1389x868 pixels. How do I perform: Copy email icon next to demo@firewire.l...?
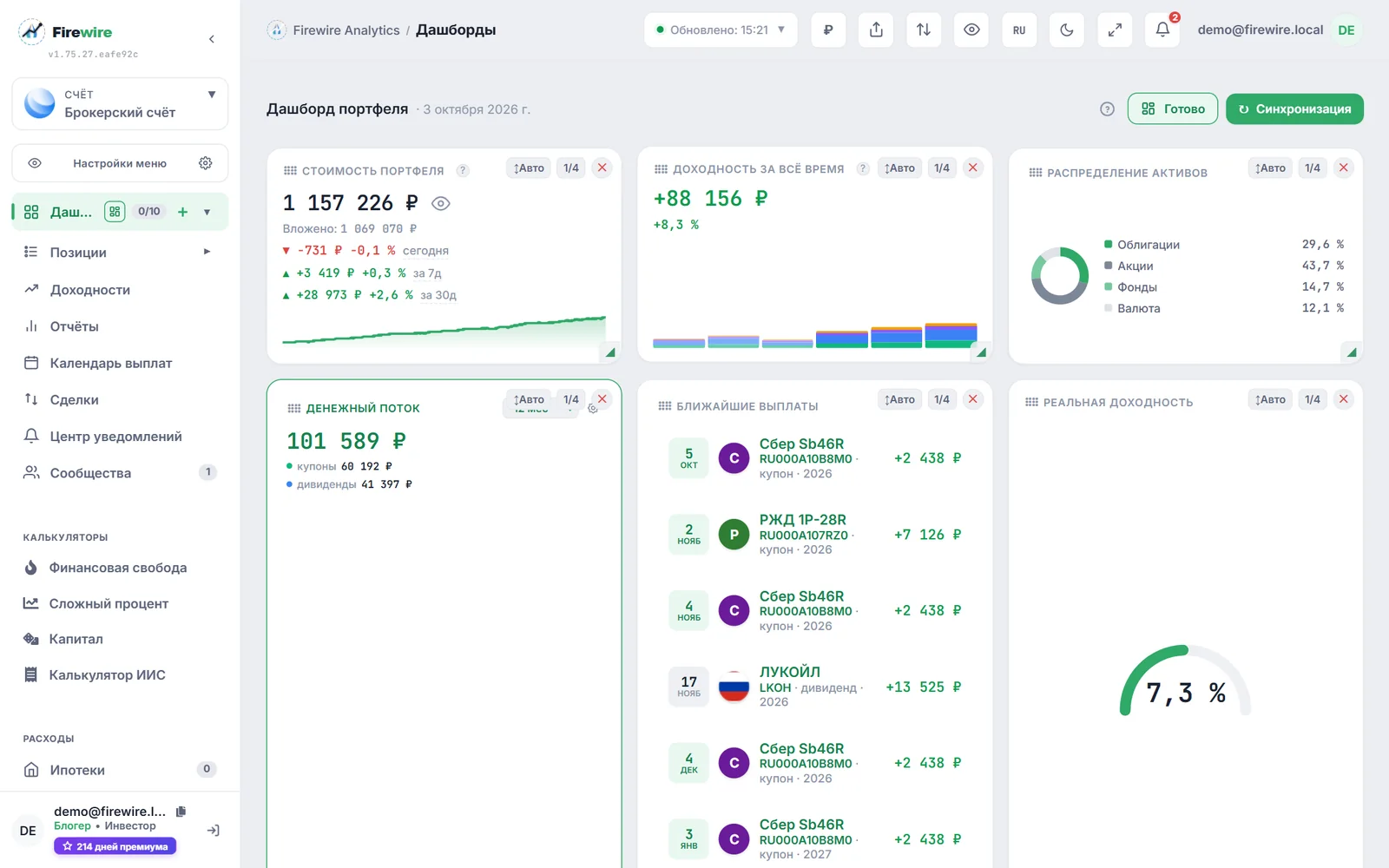(x=181, y=812)
